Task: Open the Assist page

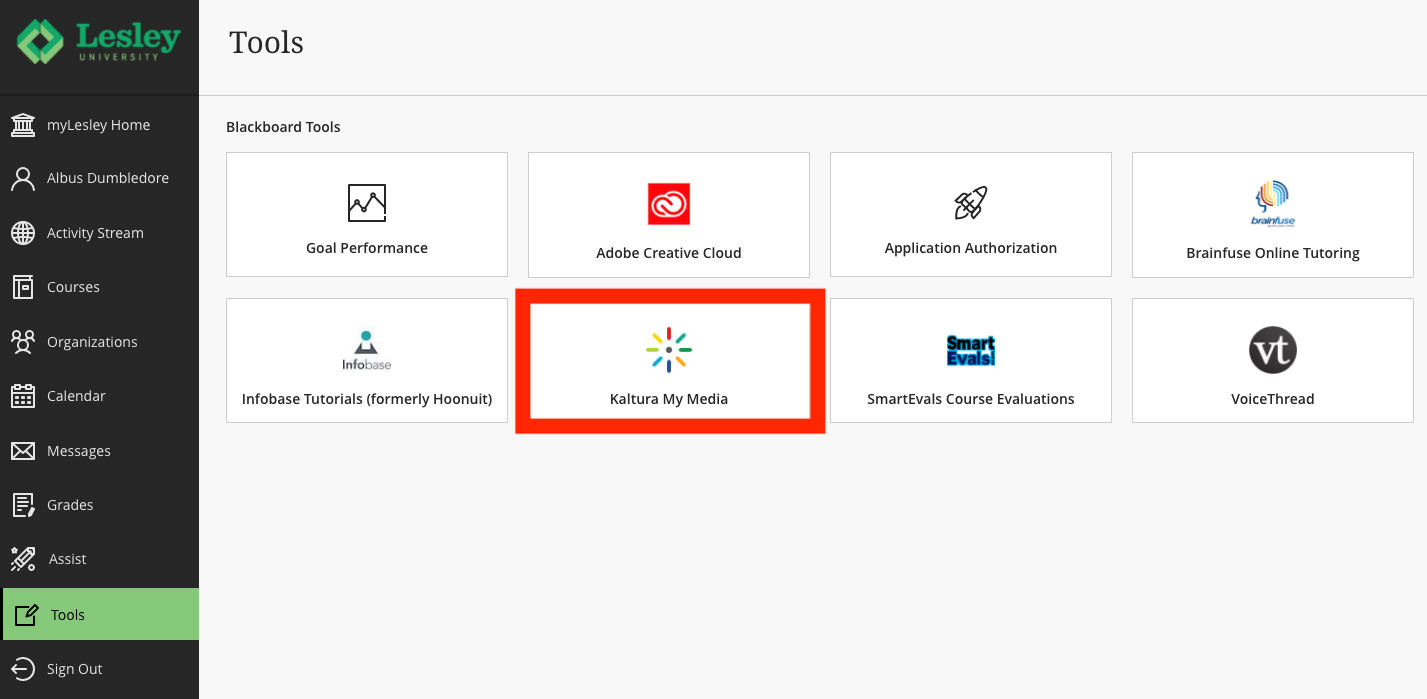Action: click(99, 559)
